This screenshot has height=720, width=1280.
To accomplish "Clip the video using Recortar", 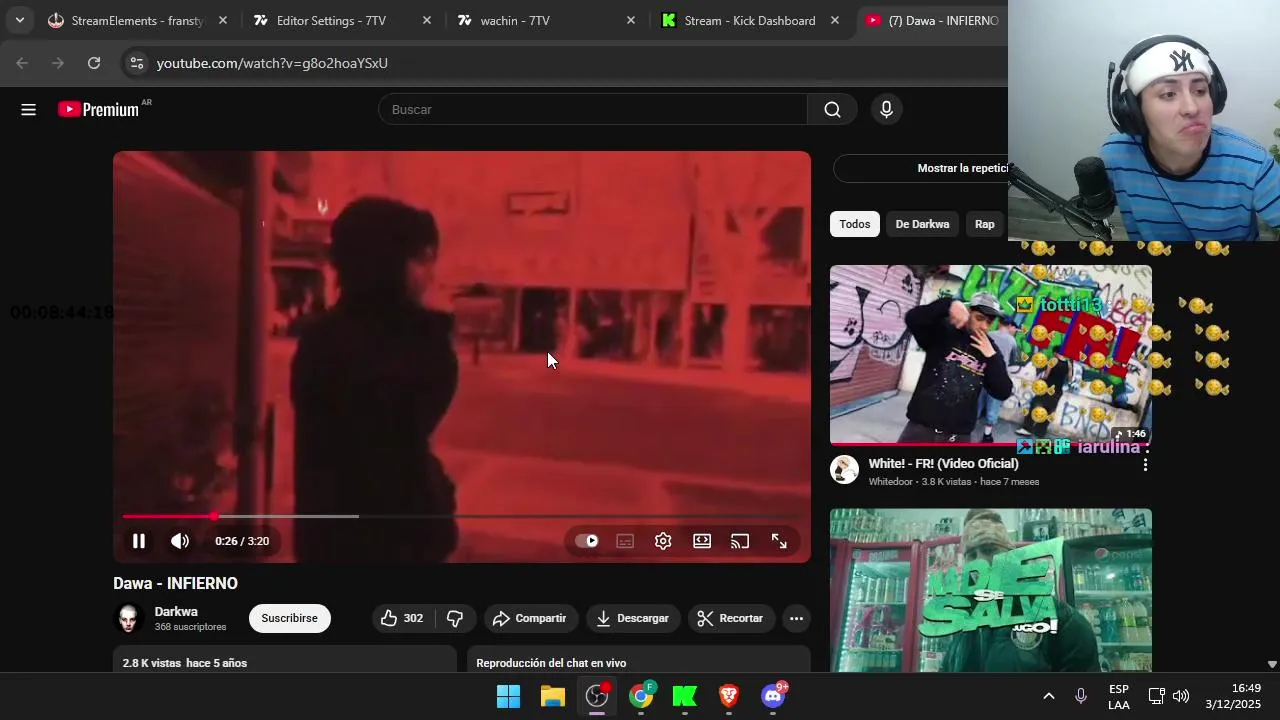I will pyautogui.click(x=731, y=618).
